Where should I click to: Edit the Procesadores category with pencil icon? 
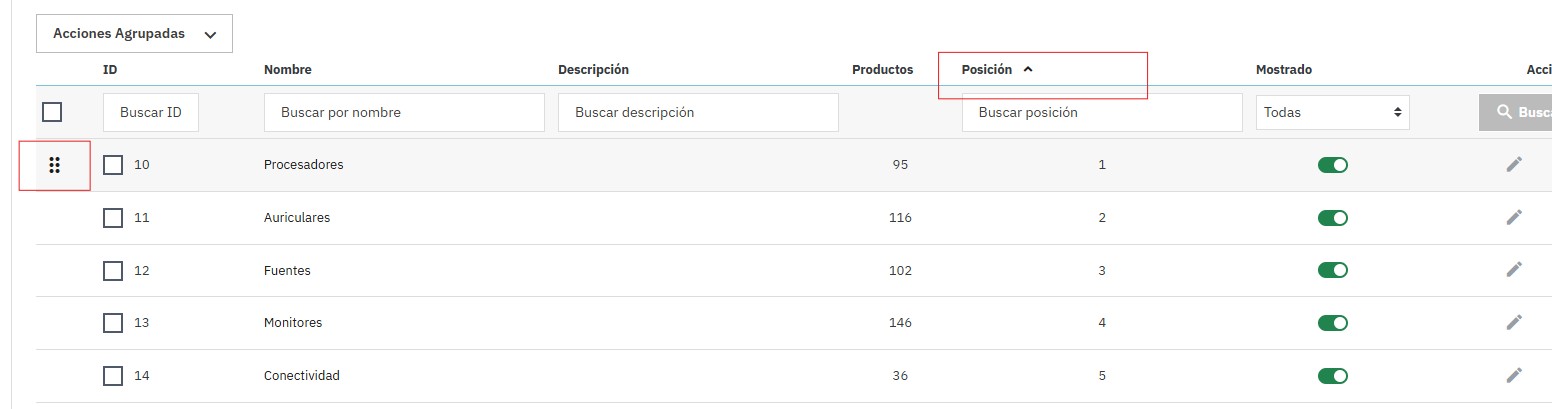pos(1514,164)
